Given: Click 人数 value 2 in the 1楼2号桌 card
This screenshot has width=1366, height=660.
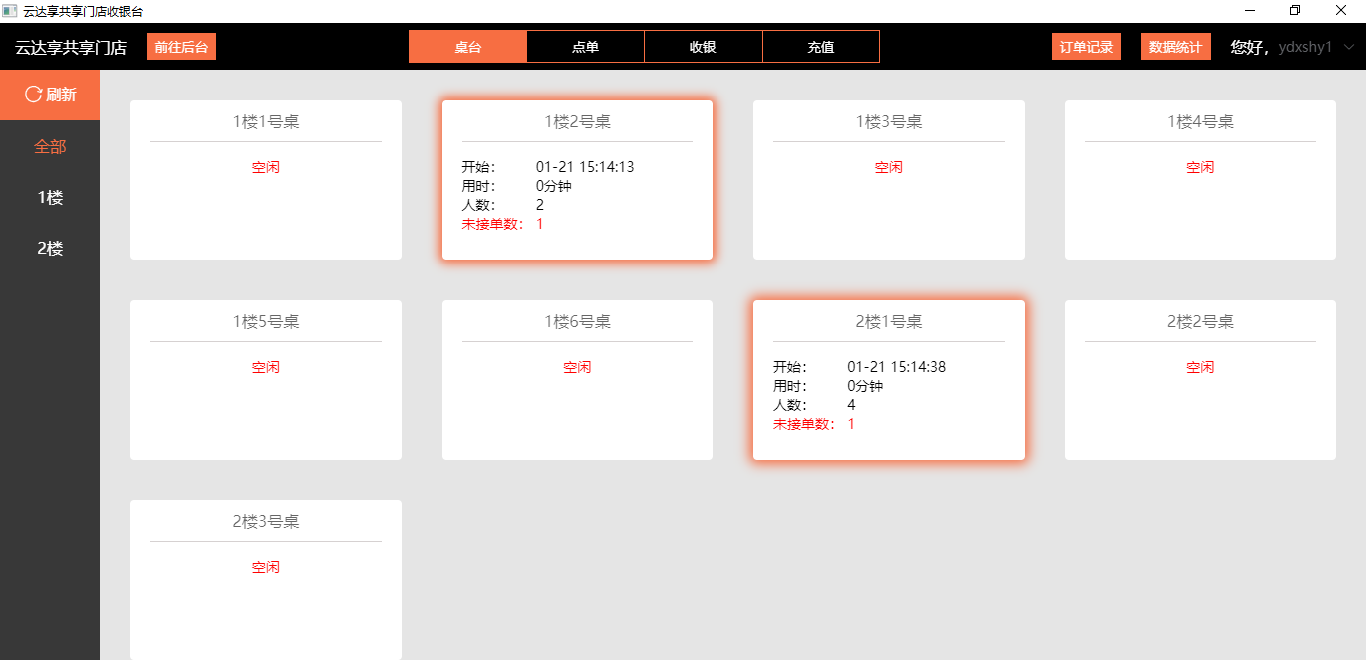Looking at the screenshot, I should pos(540,205).
